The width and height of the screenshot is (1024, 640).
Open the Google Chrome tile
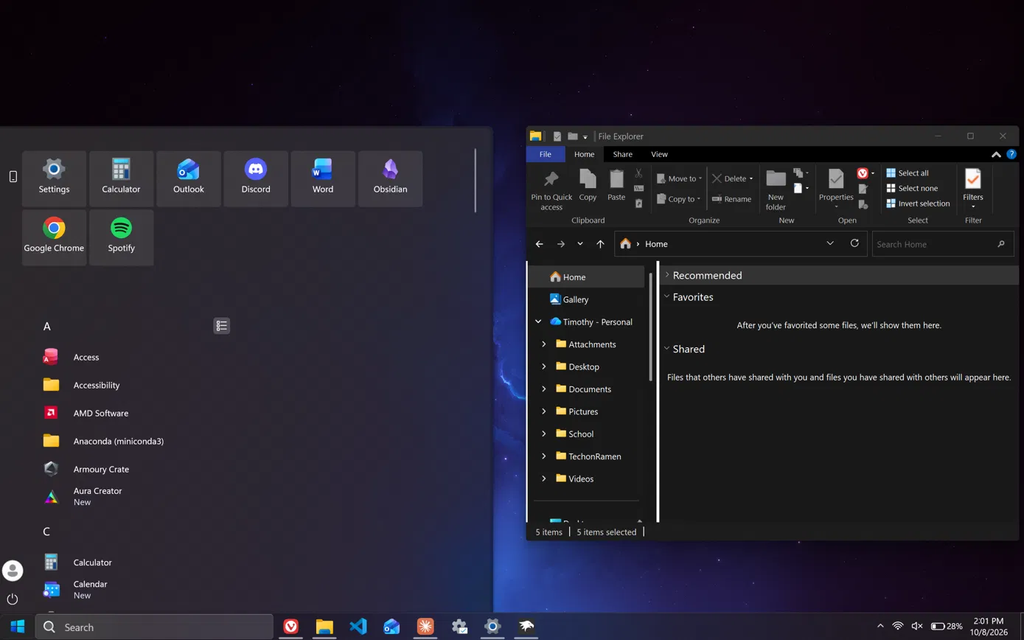pyautogui.click(x=54, y=237)
